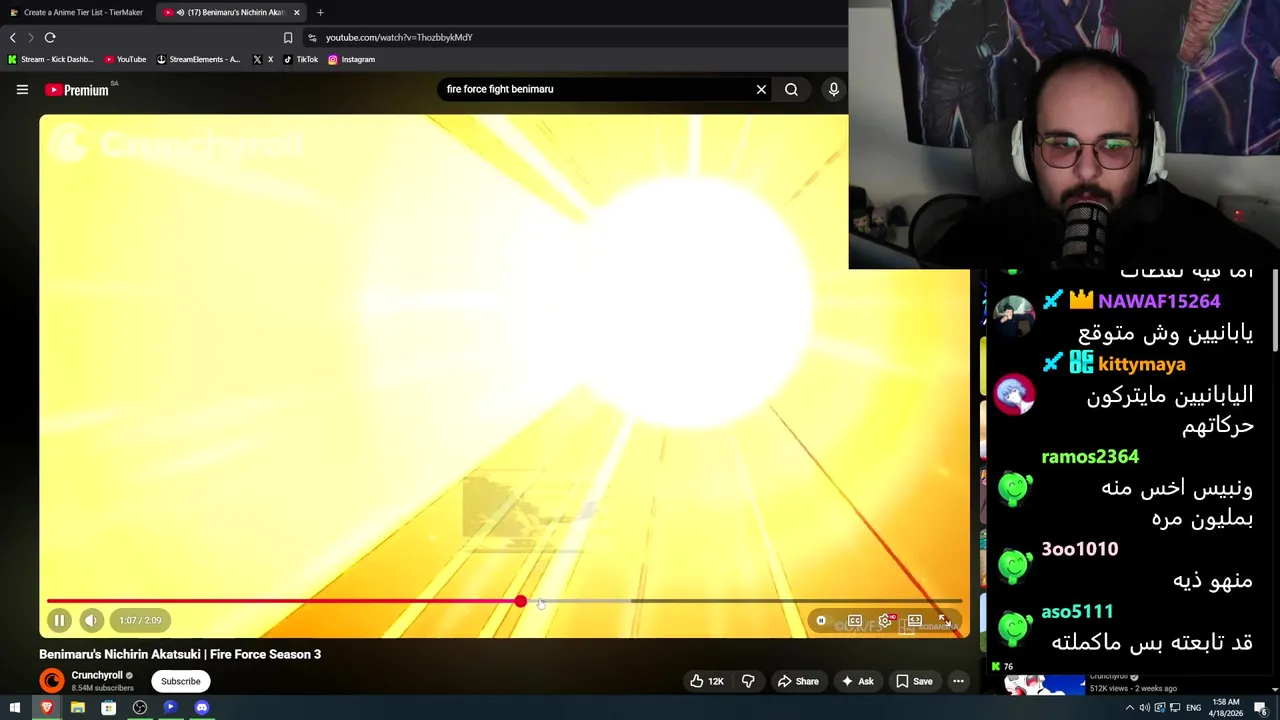Click the video title Benimaru's Nichirin Akatsuki

(x=180, y=654)
